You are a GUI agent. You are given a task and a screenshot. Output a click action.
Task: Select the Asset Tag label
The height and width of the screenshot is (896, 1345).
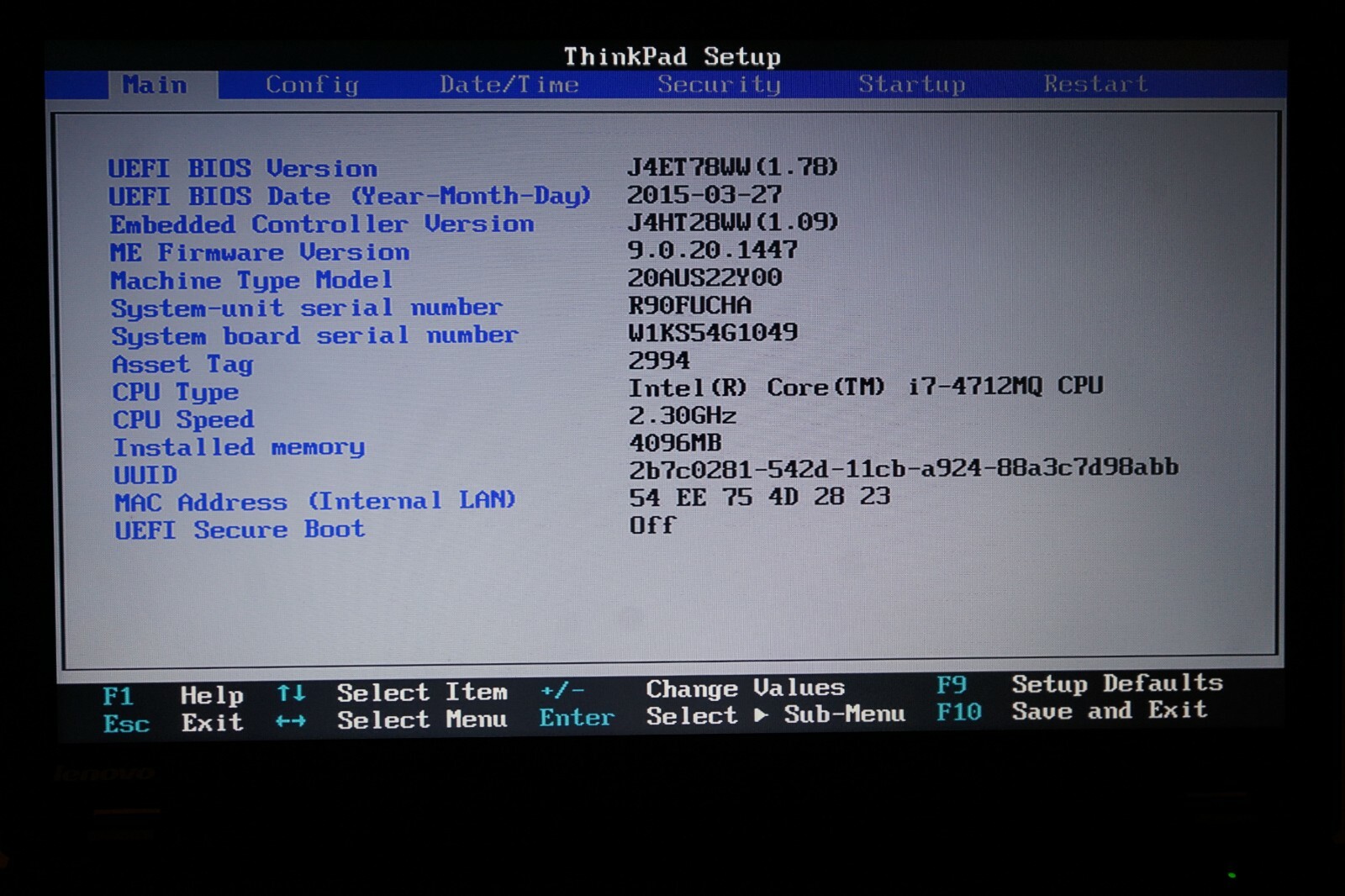[182, 364]
